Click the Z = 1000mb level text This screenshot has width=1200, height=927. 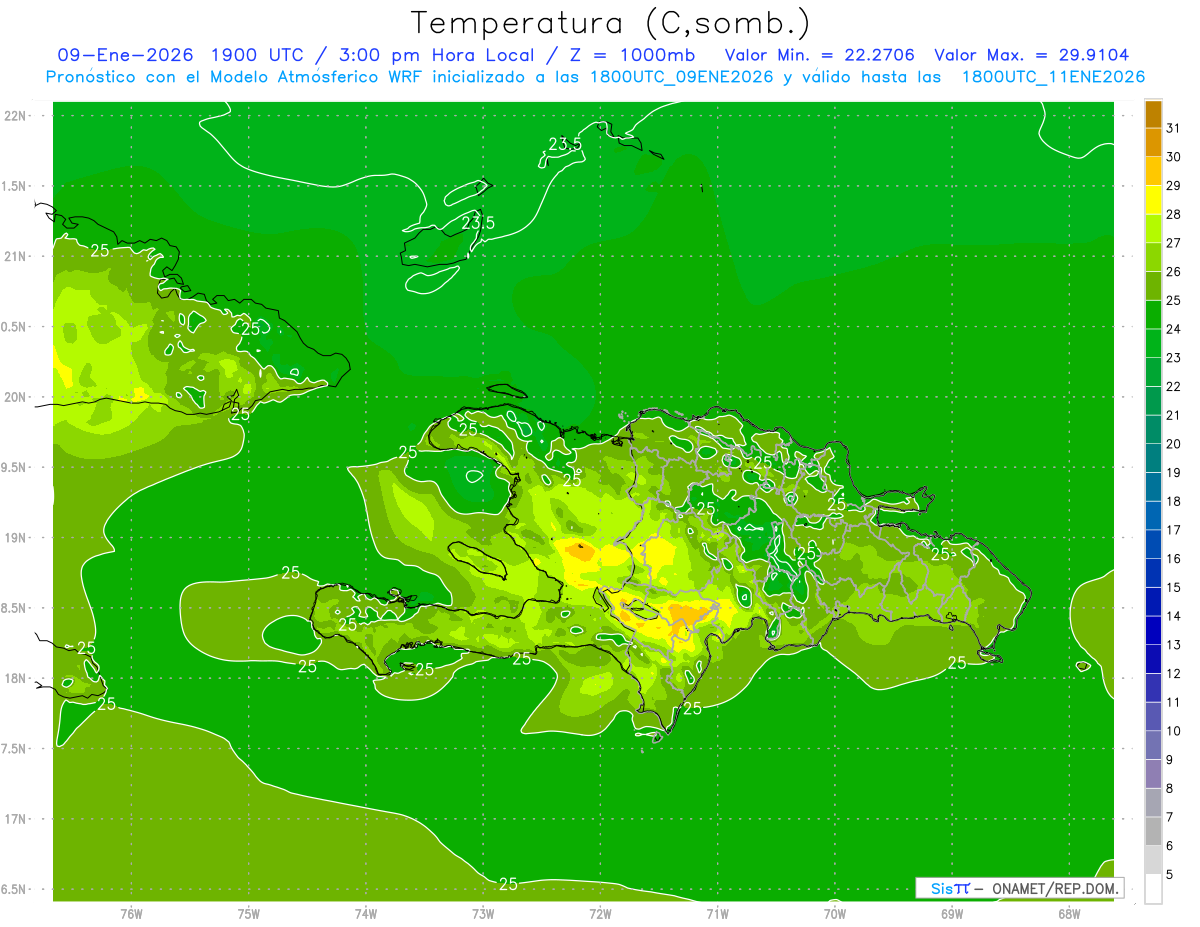point(649,55)
